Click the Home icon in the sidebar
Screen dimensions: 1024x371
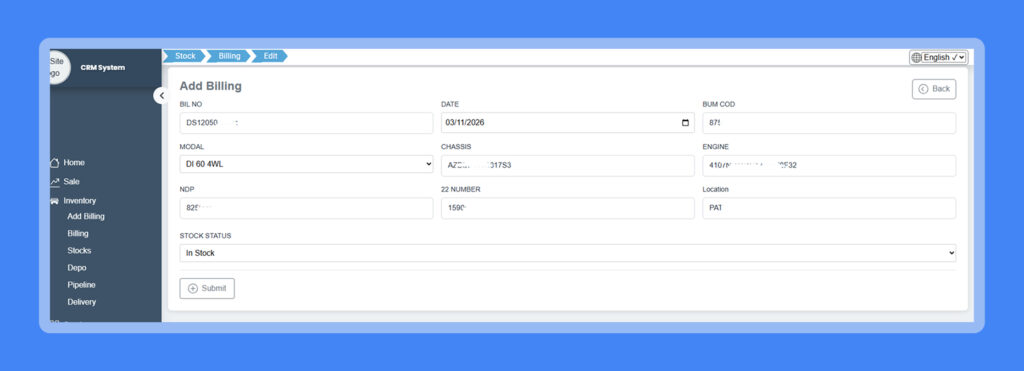pyautogui.click(x=55, y=163)
